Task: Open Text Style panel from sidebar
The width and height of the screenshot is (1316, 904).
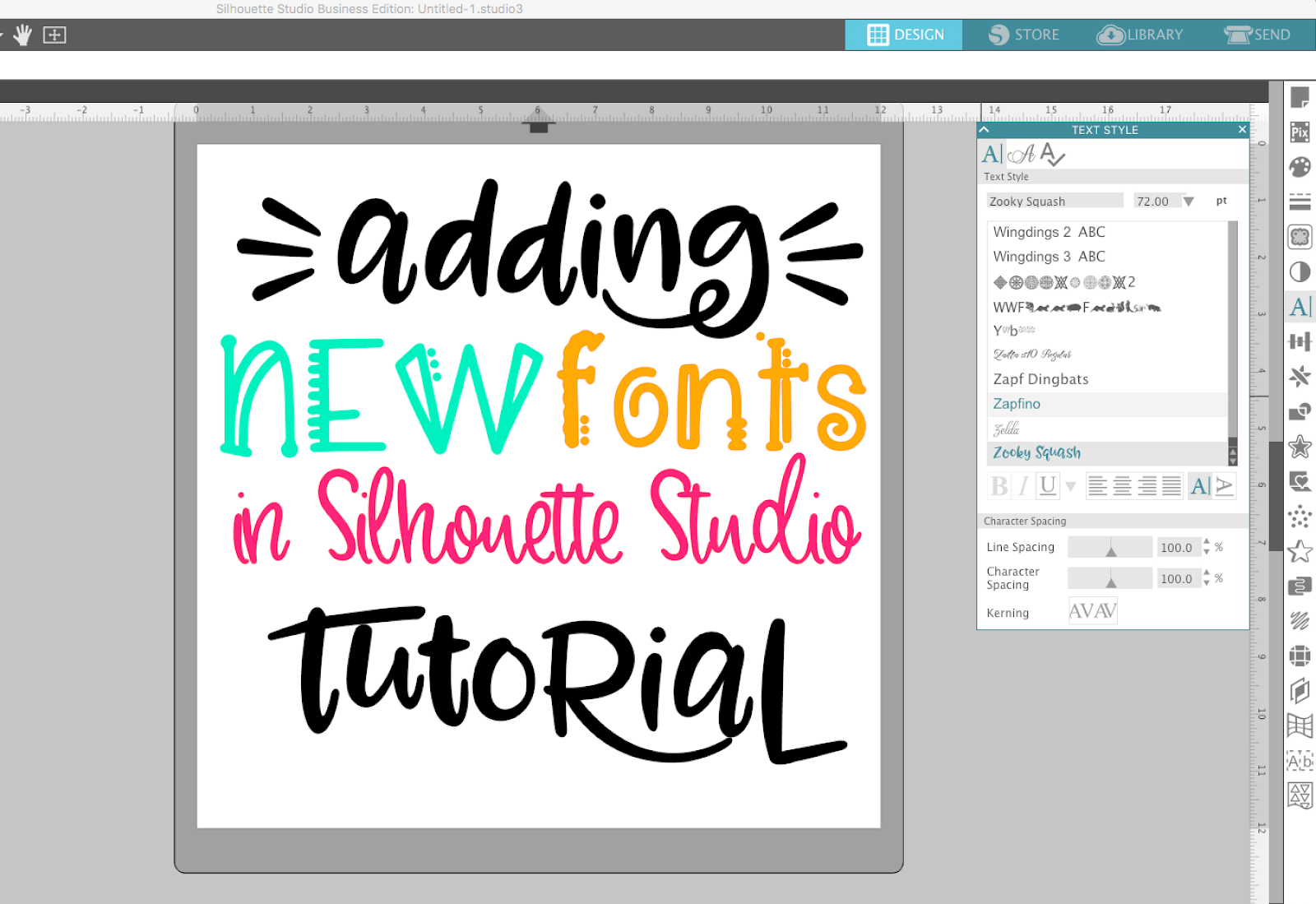Action: [1300, 307]
